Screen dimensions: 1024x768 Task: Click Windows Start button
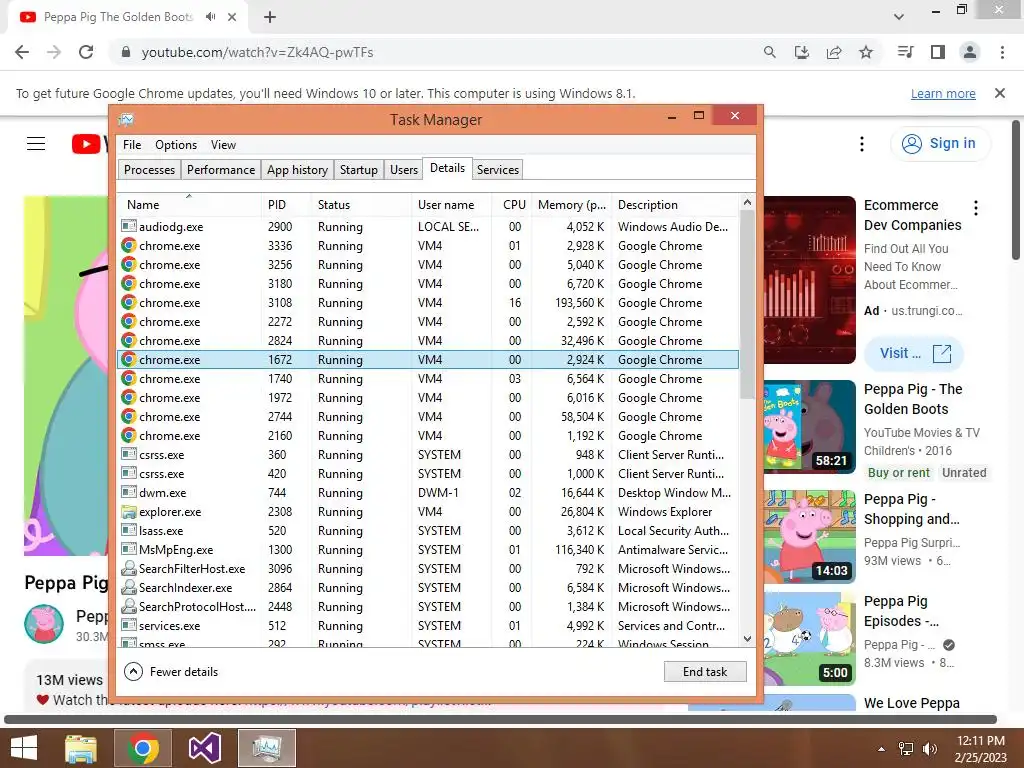pyautogui.click(x=24, y=748)
